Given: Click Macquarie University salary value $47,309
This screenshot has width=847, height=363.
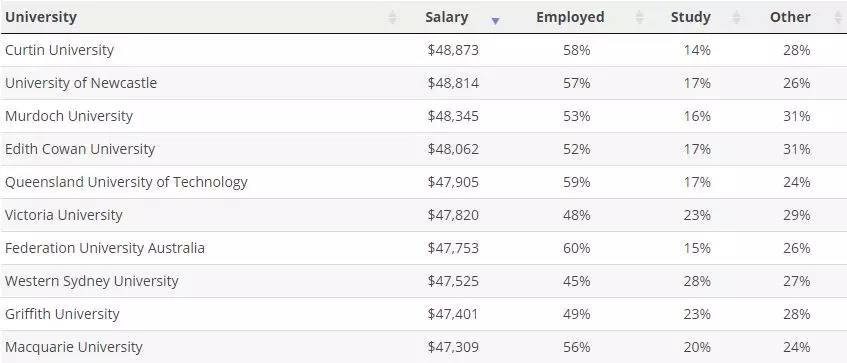Looking at the screenshot, I should point(453,347).
